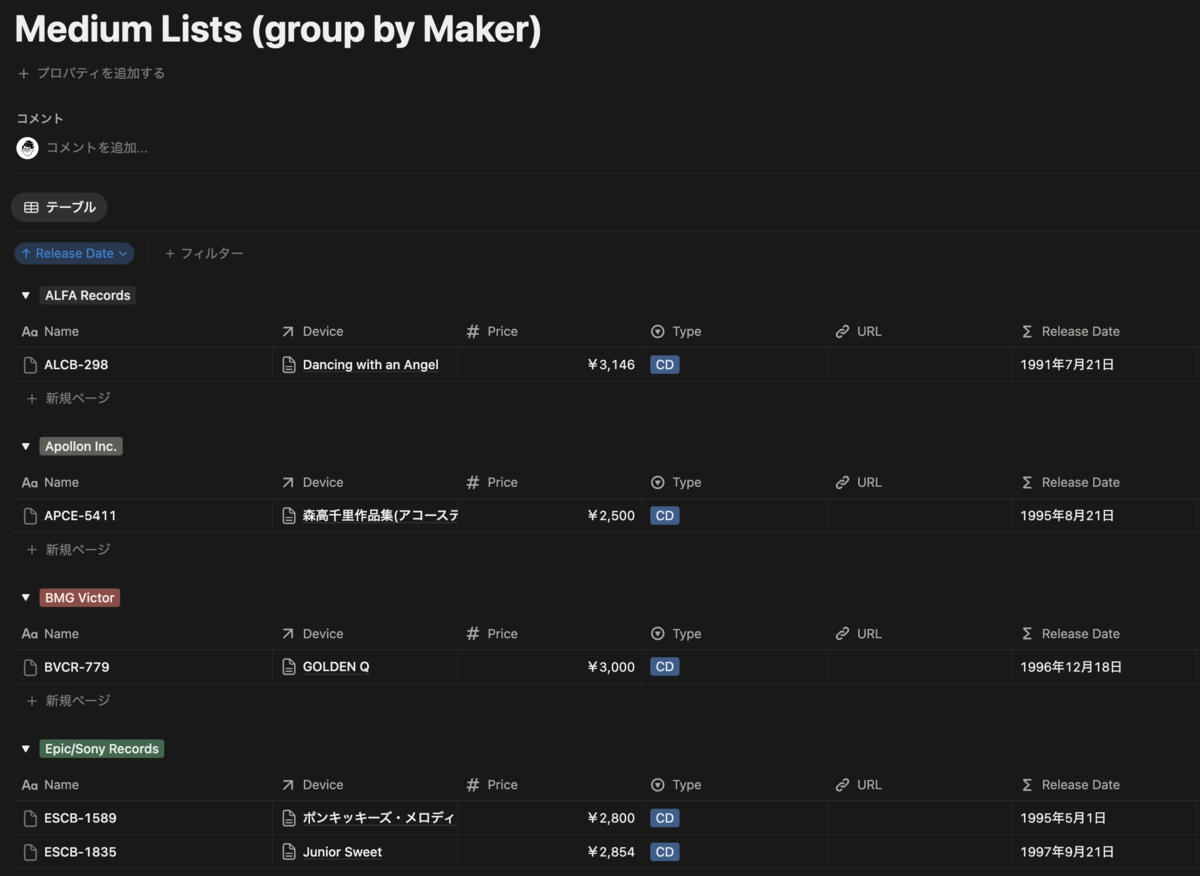
Task: Open the BVCR-779 entry
Action: point(77,667)
